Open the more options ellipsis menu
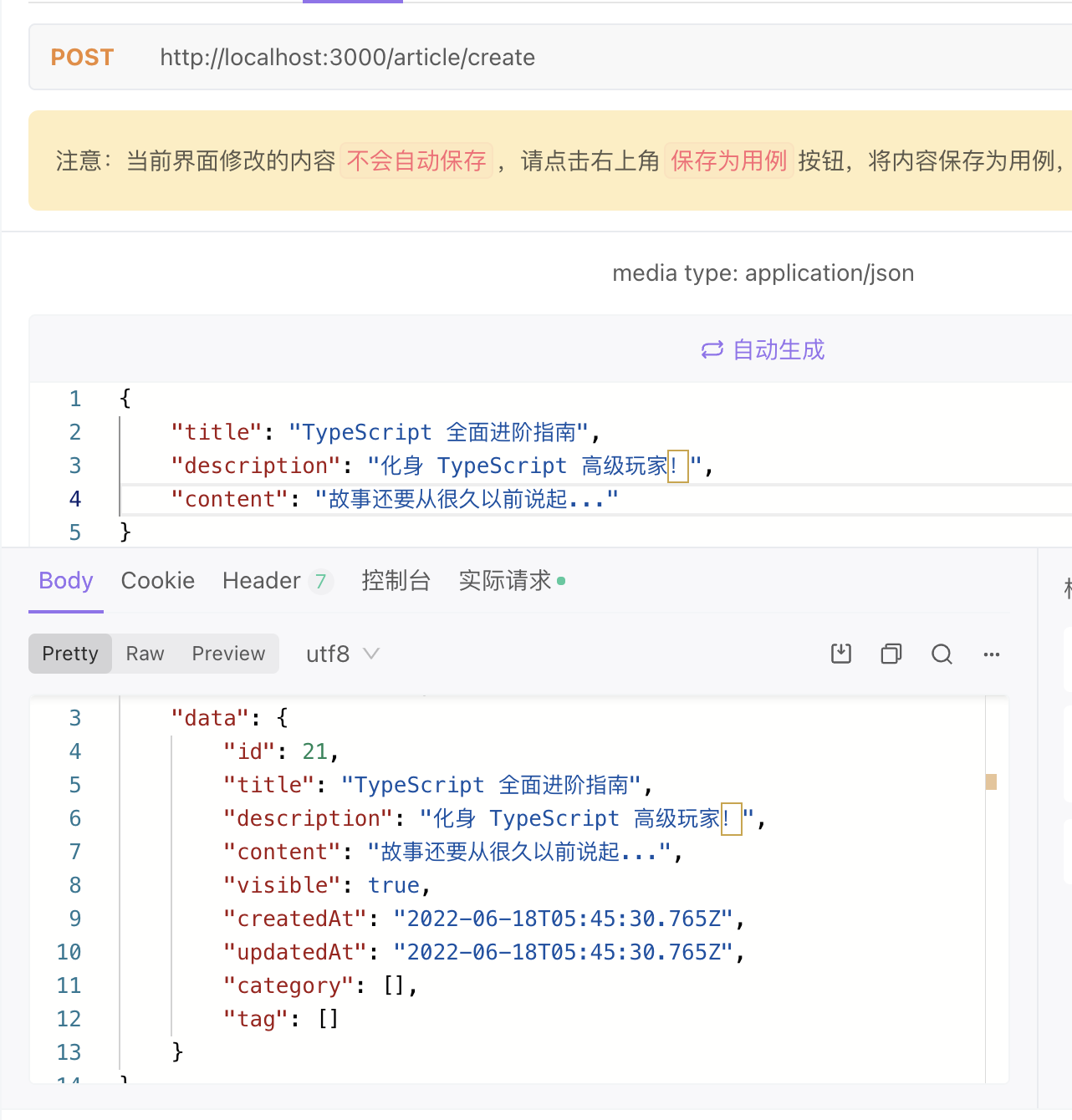Screen dimensions: 1072x1120 [992, 654]
